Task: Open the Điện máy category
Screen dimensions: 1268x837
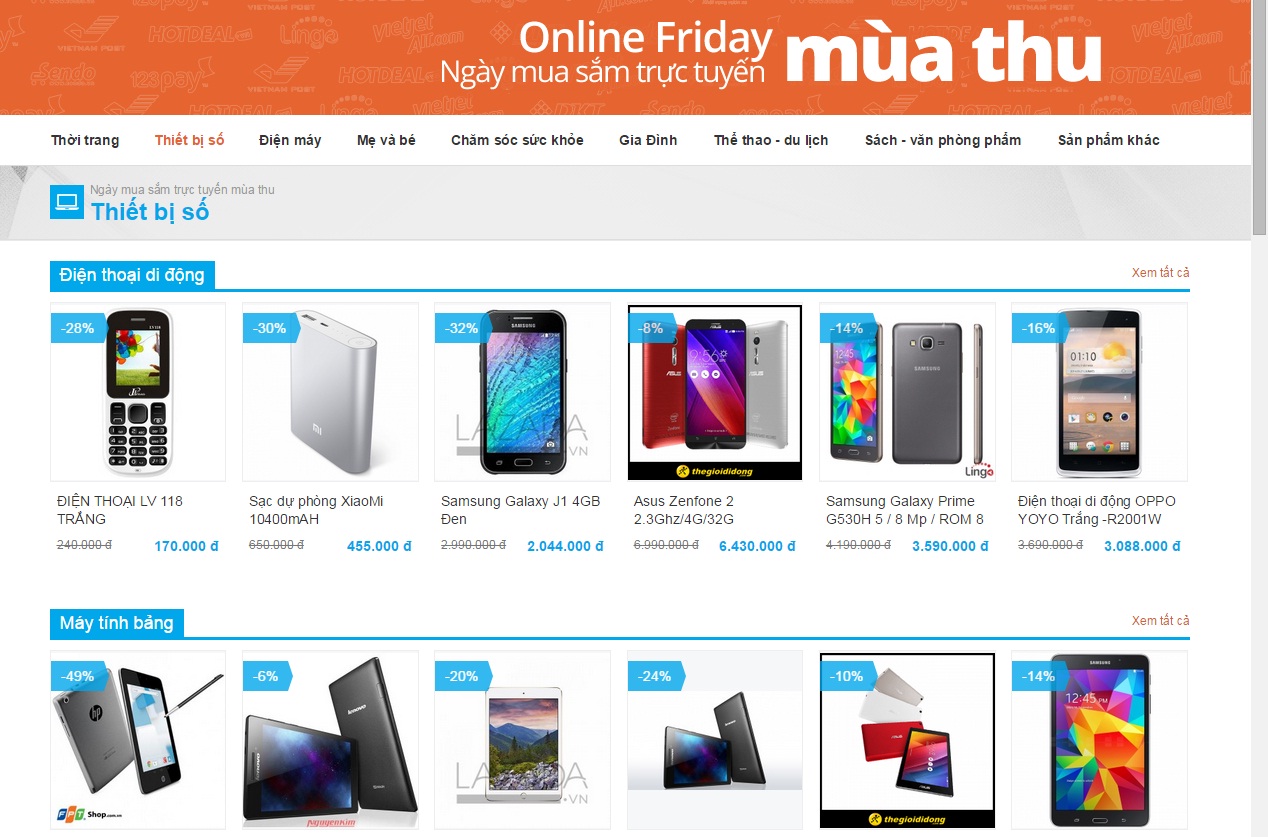Action: pyautogui.click(x=290, y=140)
